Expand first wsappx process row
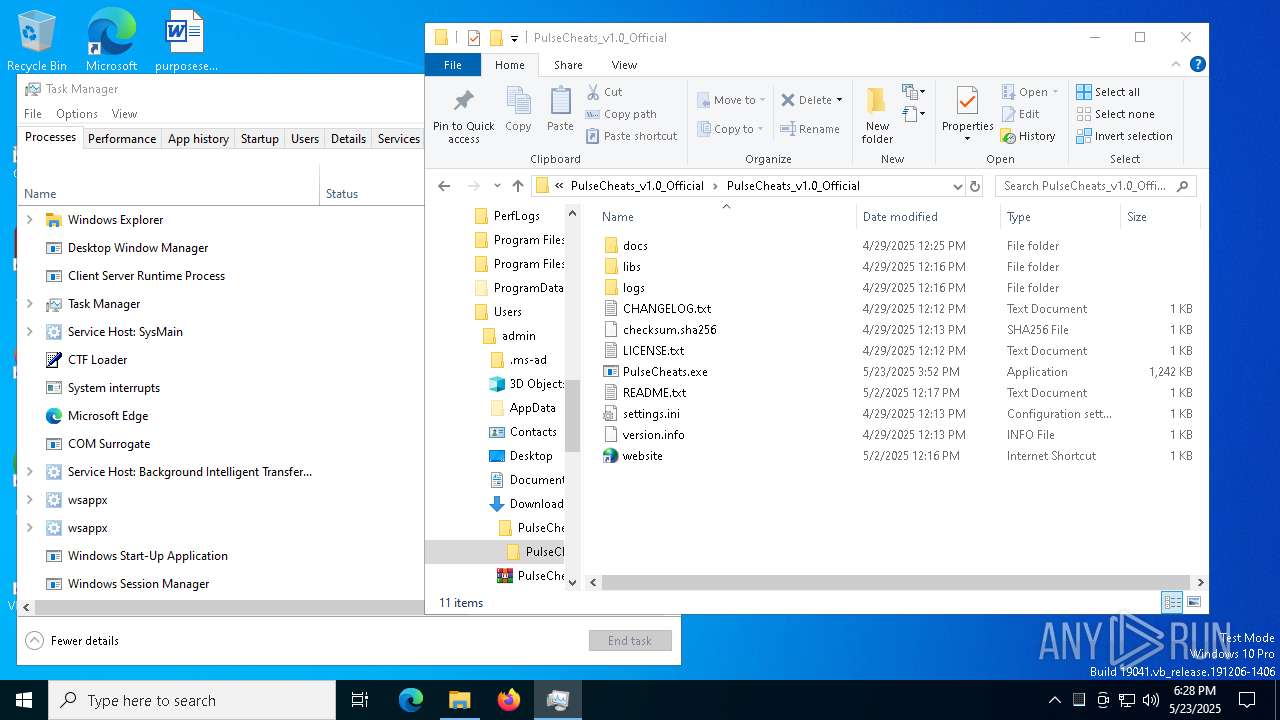This screenshot has width=1280, height=720. click(29, 500)
